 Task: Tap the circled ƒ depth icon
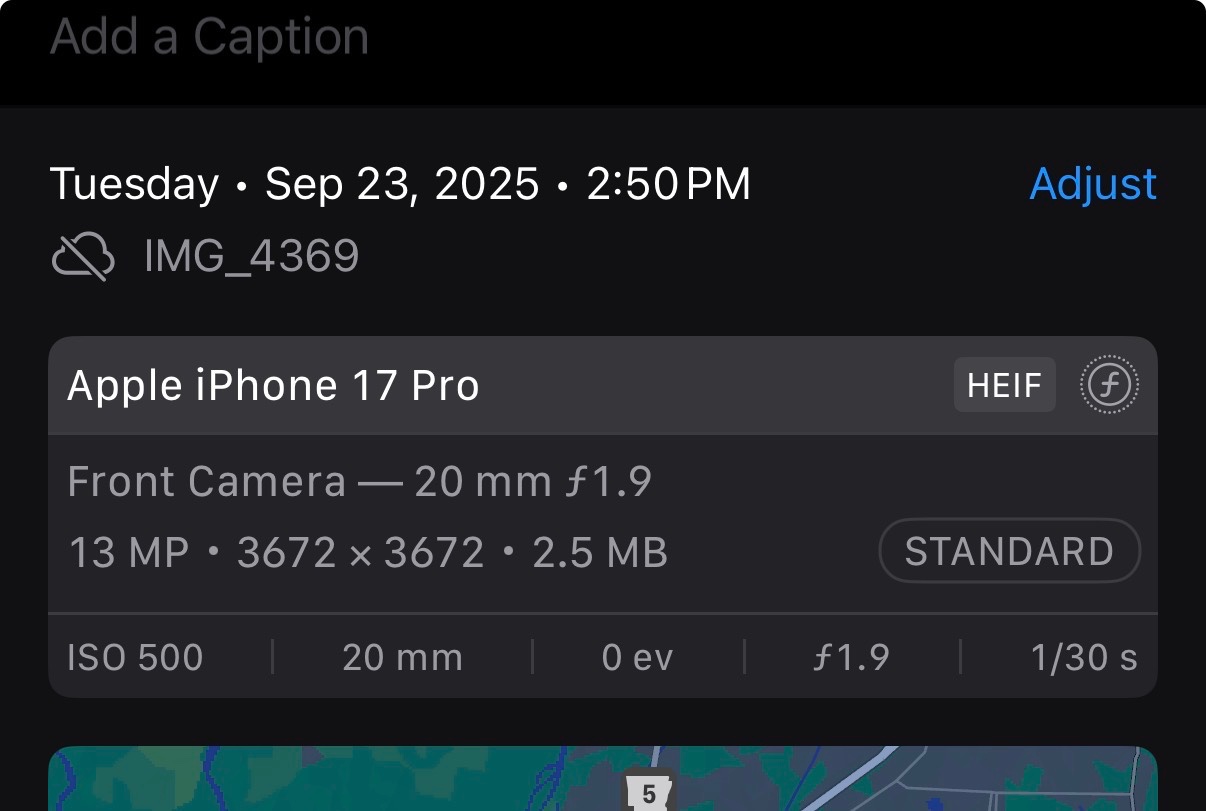pos(1109,386)
